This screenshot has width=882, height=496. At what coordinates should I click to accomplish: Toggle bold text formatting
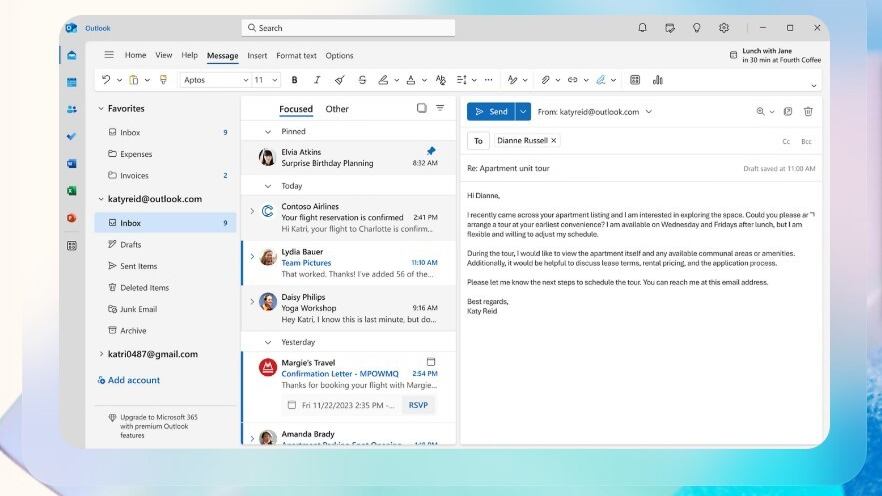point(294,80)
